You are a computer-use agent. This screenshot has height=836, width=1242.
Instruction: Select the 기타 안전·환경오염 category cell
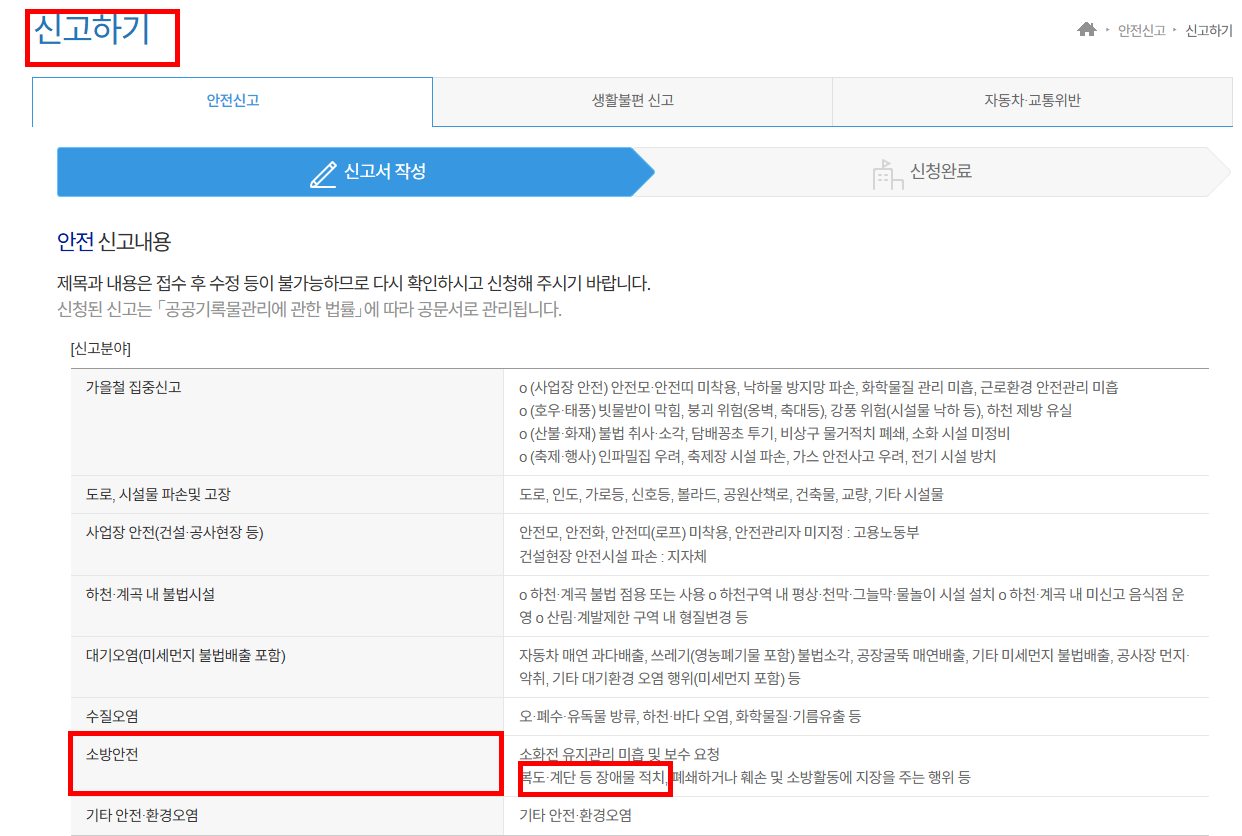click(288, 816)
